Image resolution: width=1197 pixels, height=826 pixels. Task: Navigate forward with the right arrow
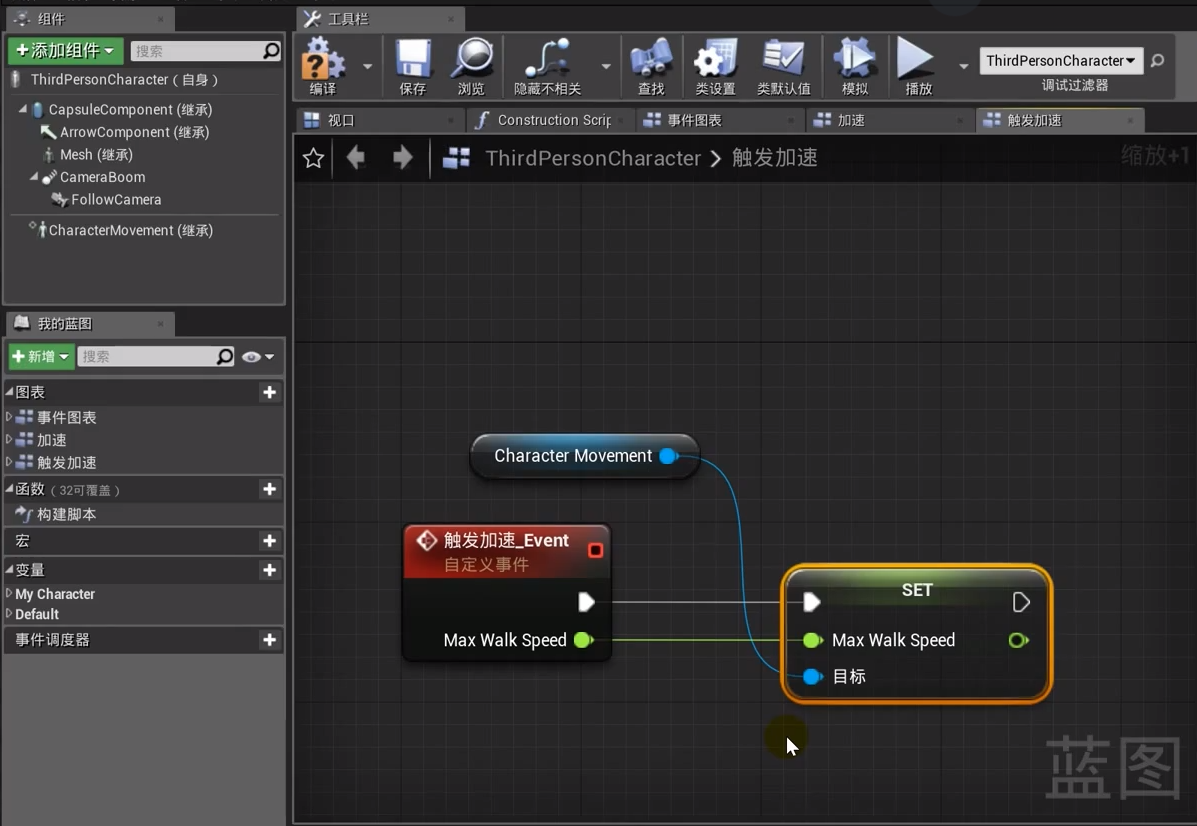[x=402, y=158]
